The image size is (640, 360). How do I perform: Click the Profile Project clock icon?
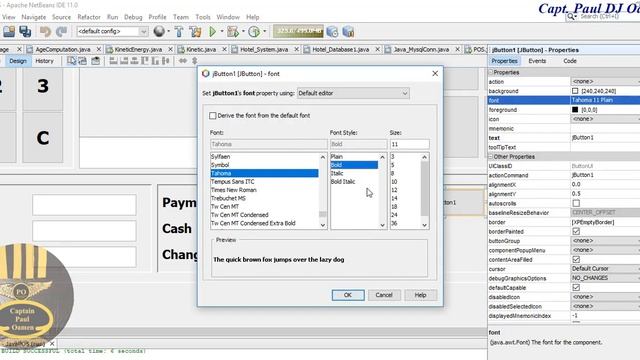click(254, 31)
